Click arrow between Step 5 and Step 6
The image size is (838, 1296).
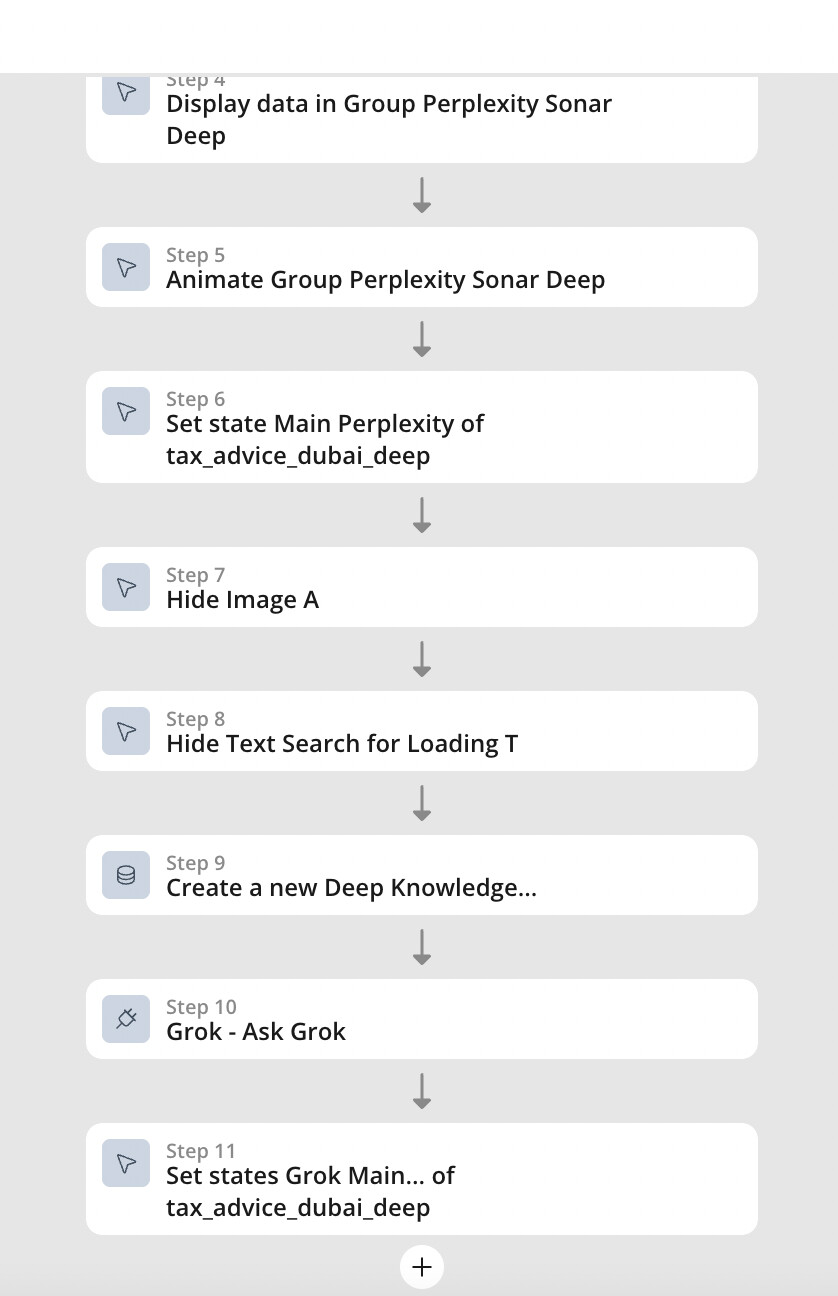pyautogui.click(x=422, y=339)
